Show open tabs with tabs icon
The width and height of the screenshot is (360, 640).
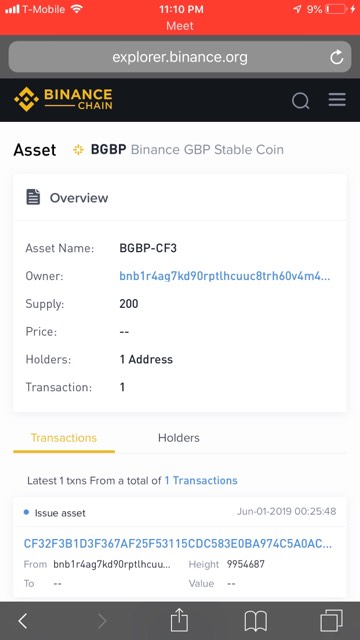click(x=331, y=621)
